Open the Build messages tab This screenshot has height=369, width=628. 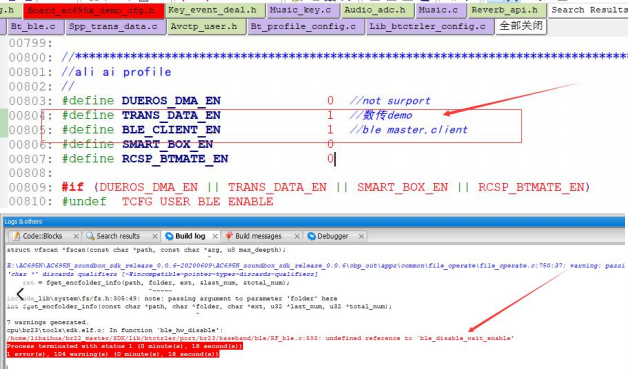258,236
